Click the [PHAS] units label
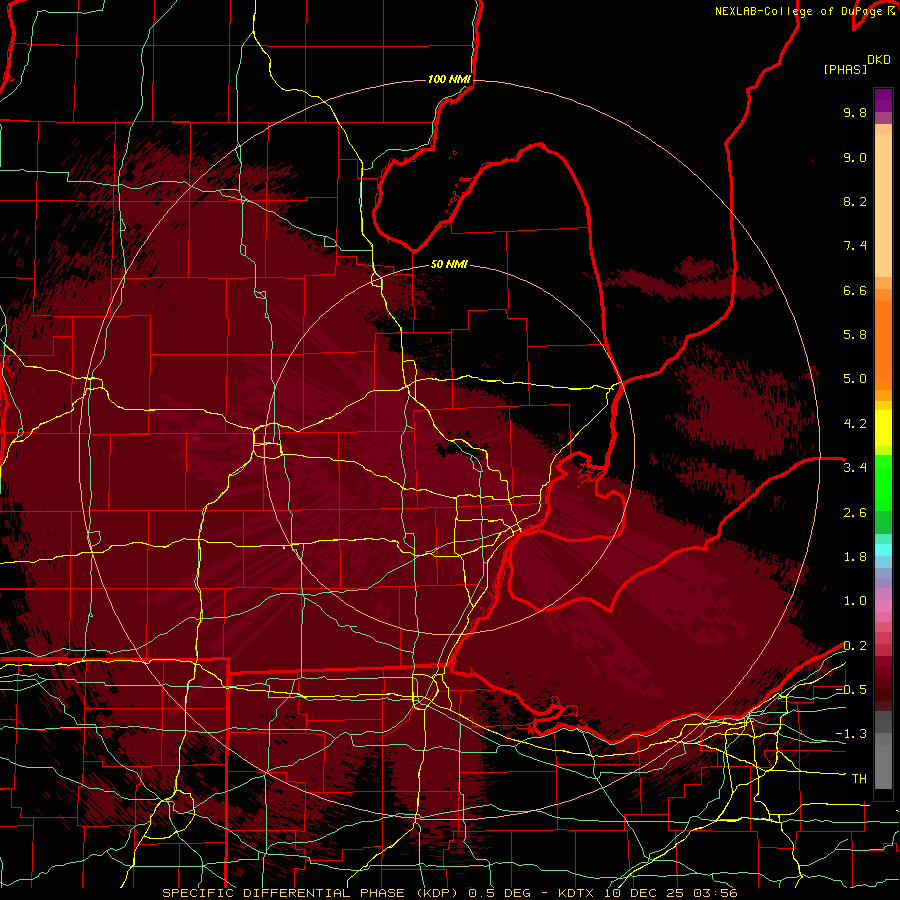Viewport: 900px width, 900px height. [x=845, y=69]
